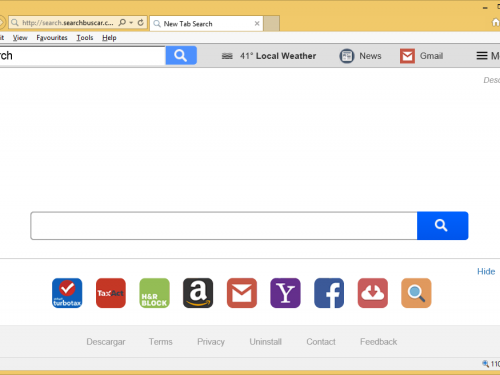Click the Gmail envelope icon
The width and height of the screenshot is (500, 375).
[x=407, y=56]
